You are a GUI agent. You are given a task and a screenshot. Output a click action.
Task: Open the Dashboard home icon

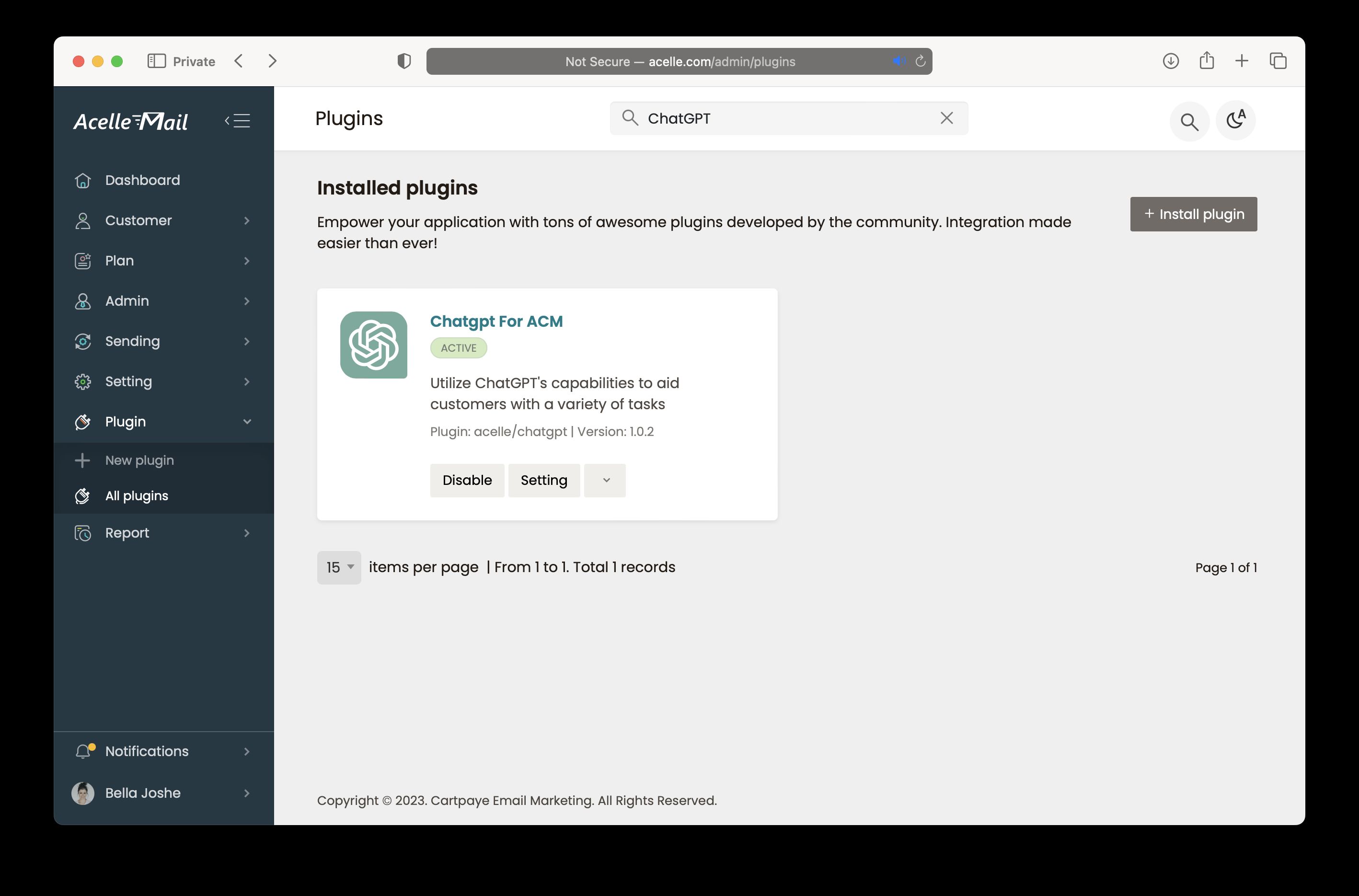click(83, 181)
